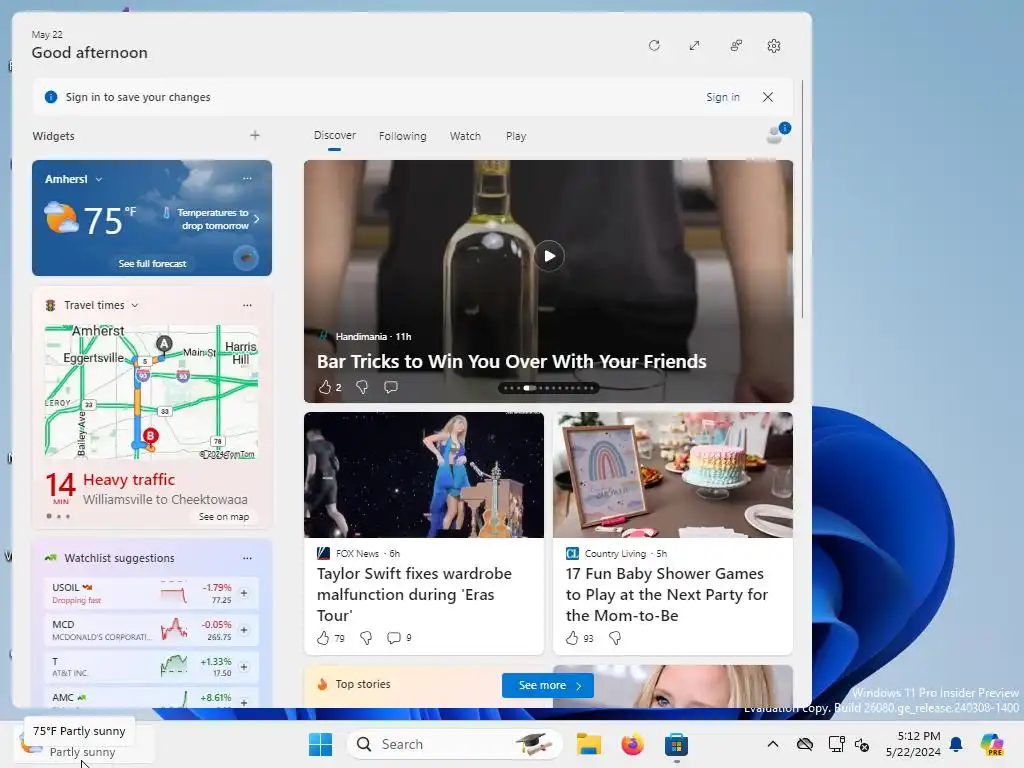This screenshot has width=1024, height=768.
Task: Open File Explorer from taskbar
Action: click(x=588, y=744)
